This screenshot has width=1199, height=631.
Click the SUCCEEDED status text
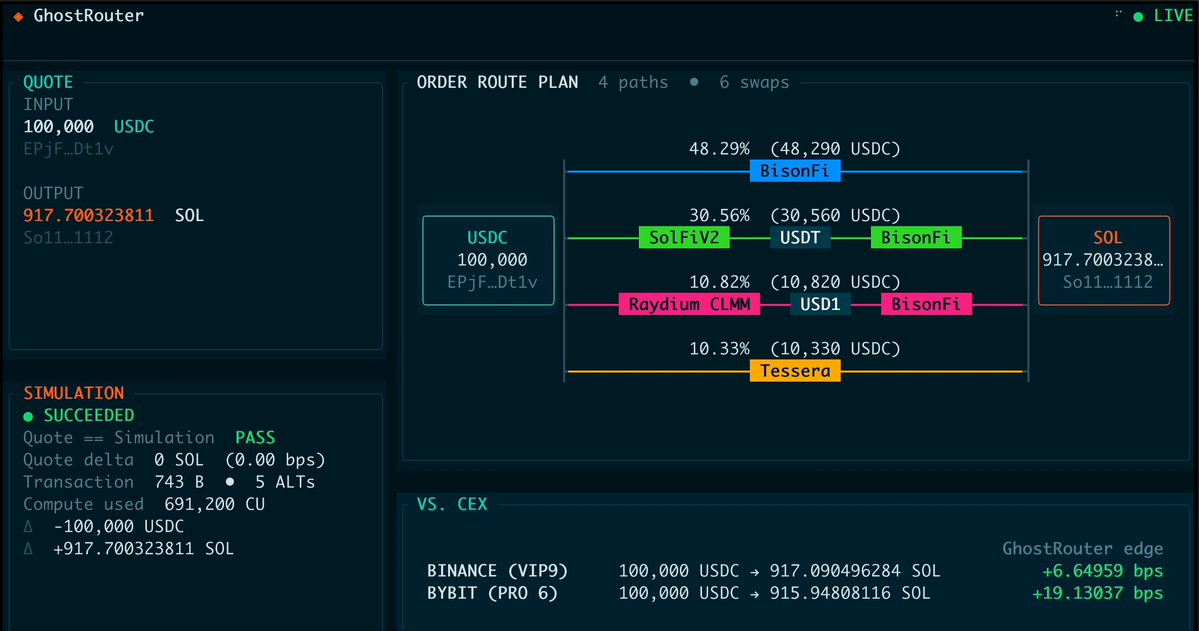89,415
